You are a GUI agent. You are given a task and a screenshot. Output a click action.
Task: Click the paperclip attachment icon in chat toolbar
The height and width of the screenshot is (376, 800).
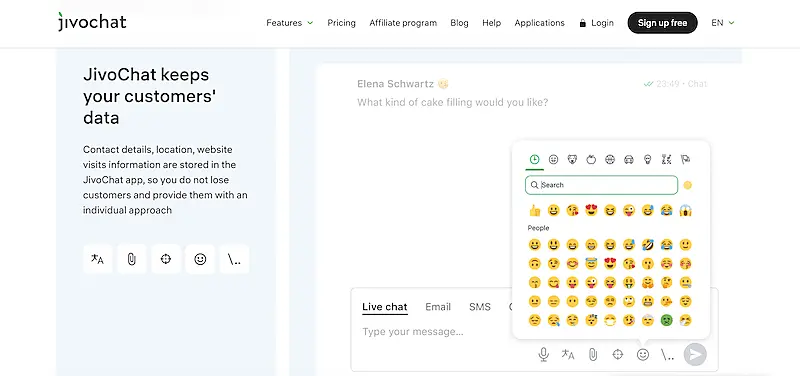click(x=593, y=355)
